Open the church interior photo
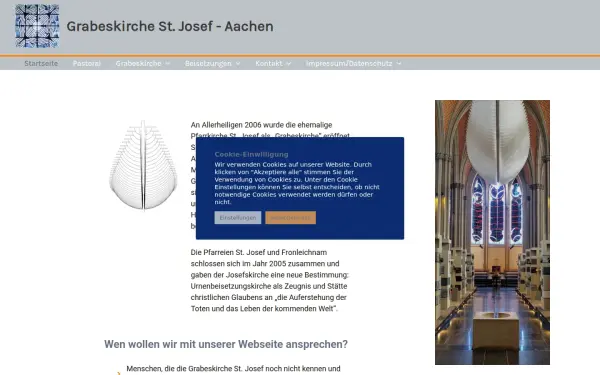Image resolution: width=600 pixels, height=375 pixels. 492,232
